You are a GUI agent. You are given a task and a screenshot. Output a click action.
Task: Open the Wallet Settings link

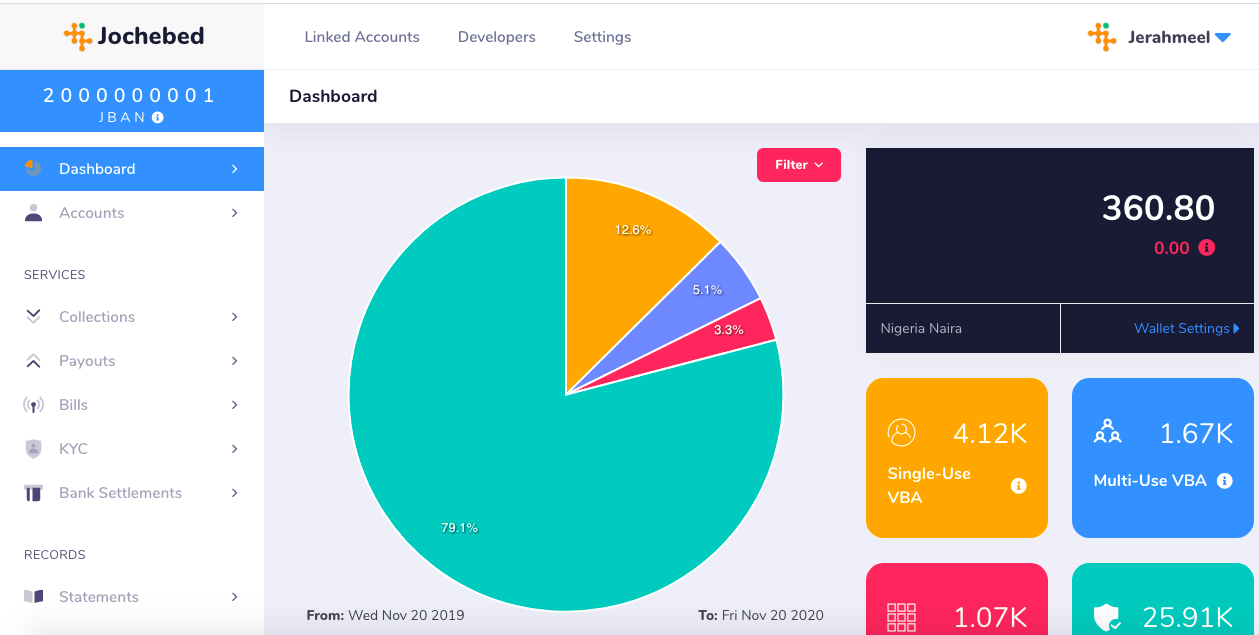point(1186,328)
